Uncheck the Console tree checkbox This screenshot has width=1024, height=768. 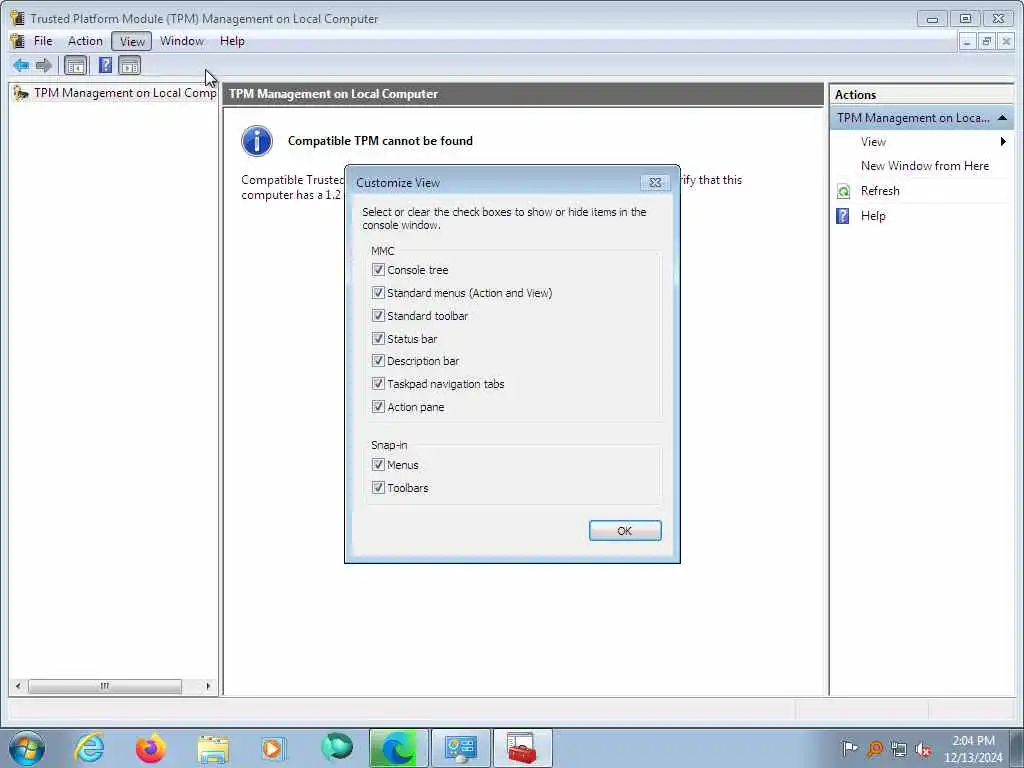click(378, 270)
